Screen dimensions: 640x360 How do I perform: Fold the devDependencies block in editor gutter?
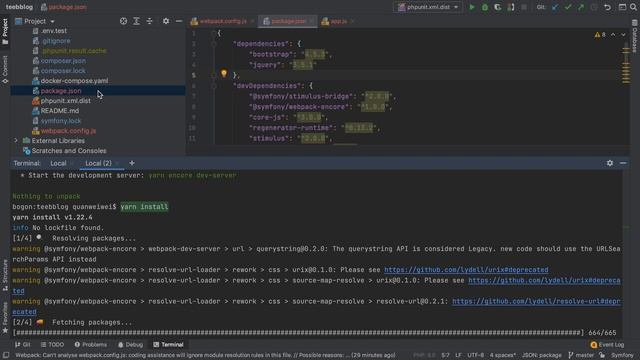click(213, 86)
